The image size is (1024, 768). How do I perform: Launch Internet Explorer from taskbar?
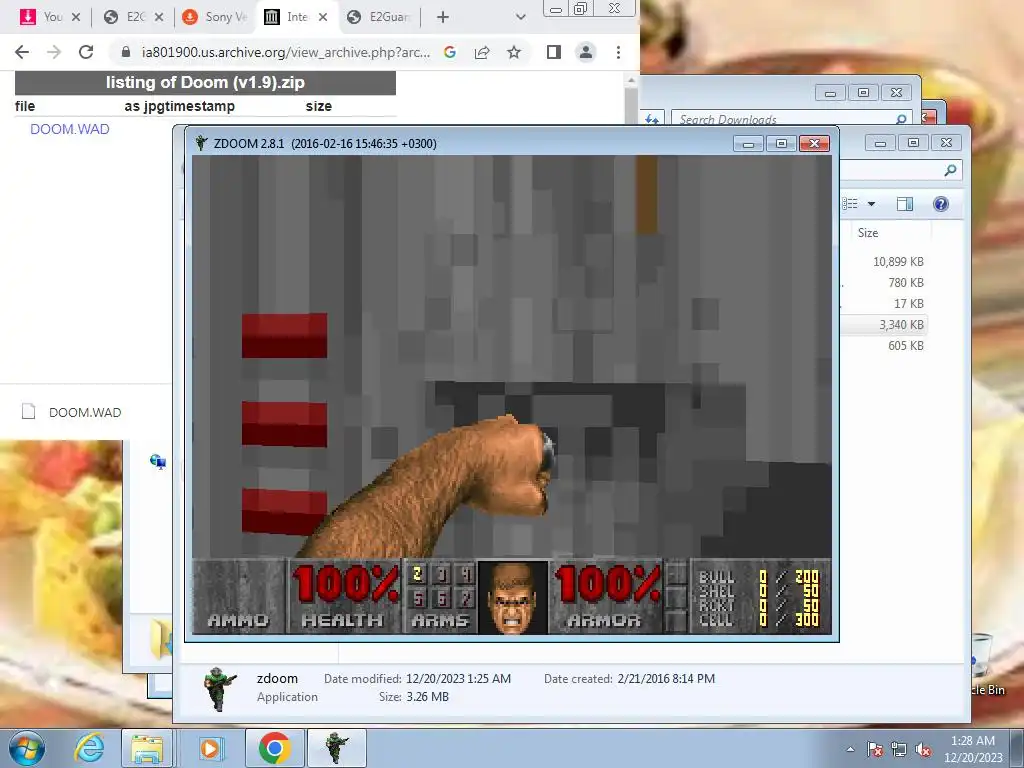click(x=89, y=748)
